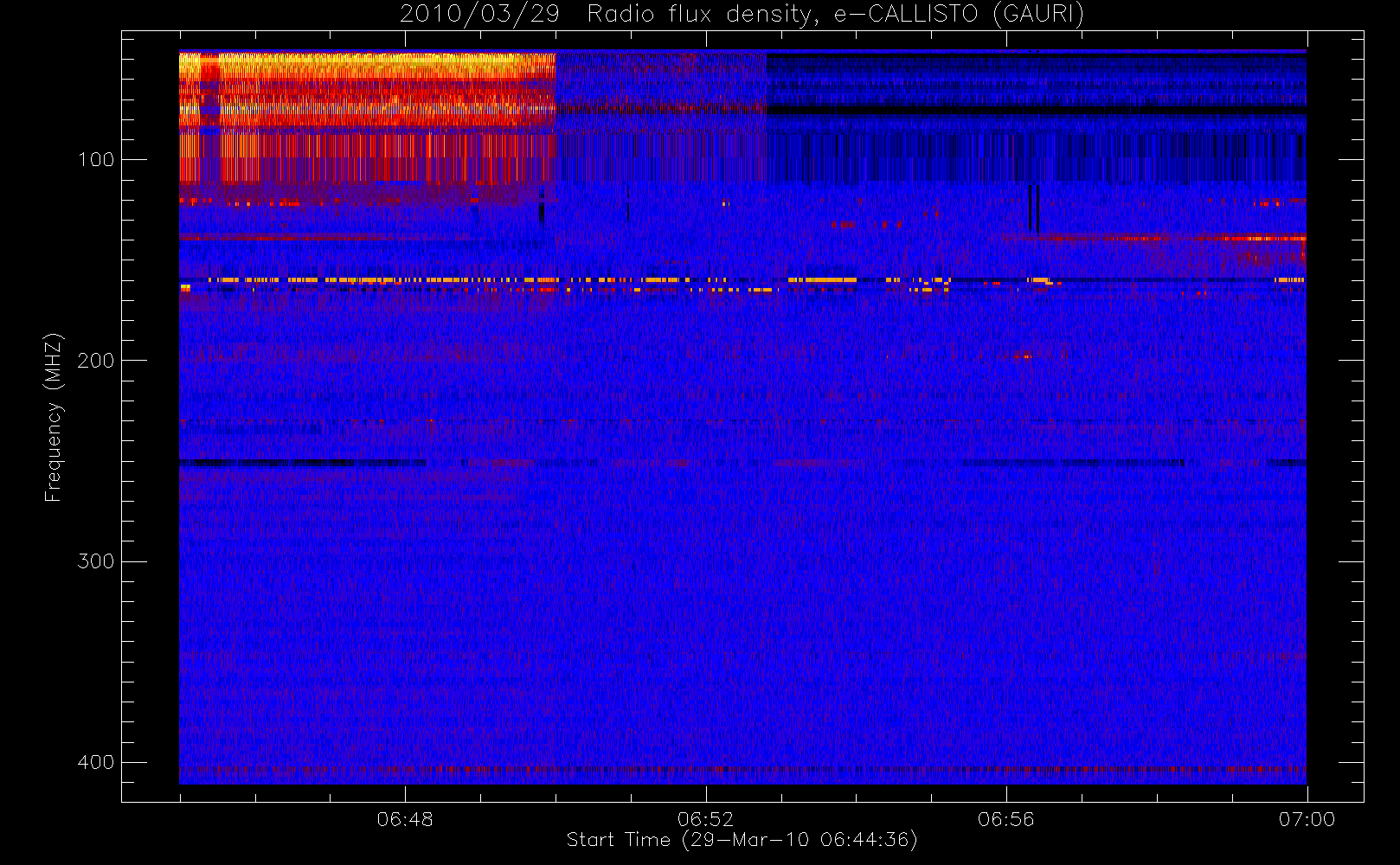The height and width of the screenshot is (865, 1400).
Task: Click the 06:56 time tick label
Action: point(1005,819)
